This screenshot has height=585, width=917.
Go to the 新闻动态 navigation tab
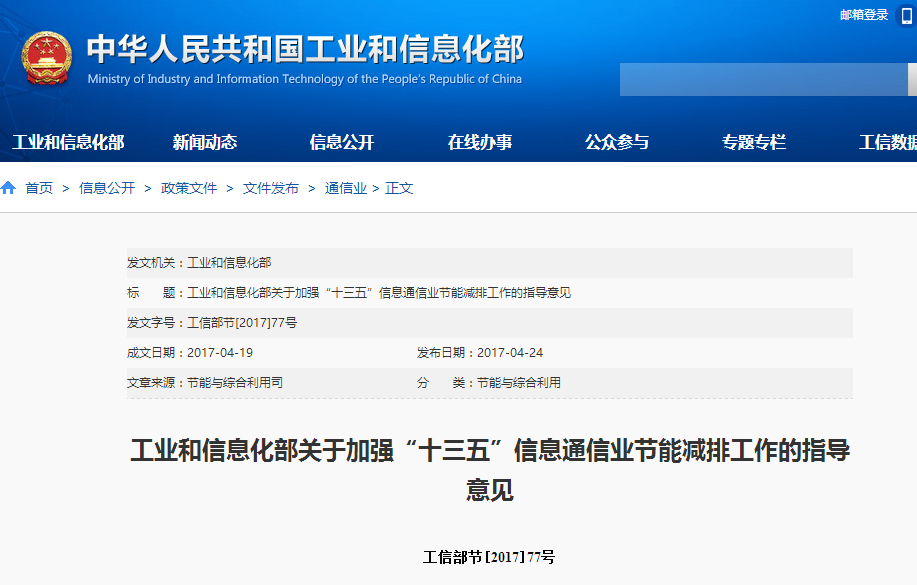click(205, 142)
